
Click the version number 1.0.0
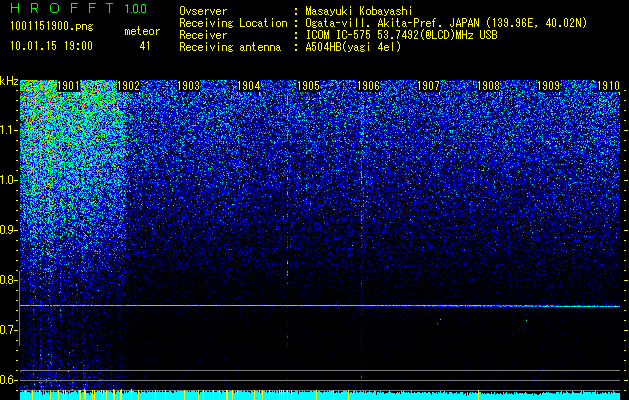click(x=136, y=8)
